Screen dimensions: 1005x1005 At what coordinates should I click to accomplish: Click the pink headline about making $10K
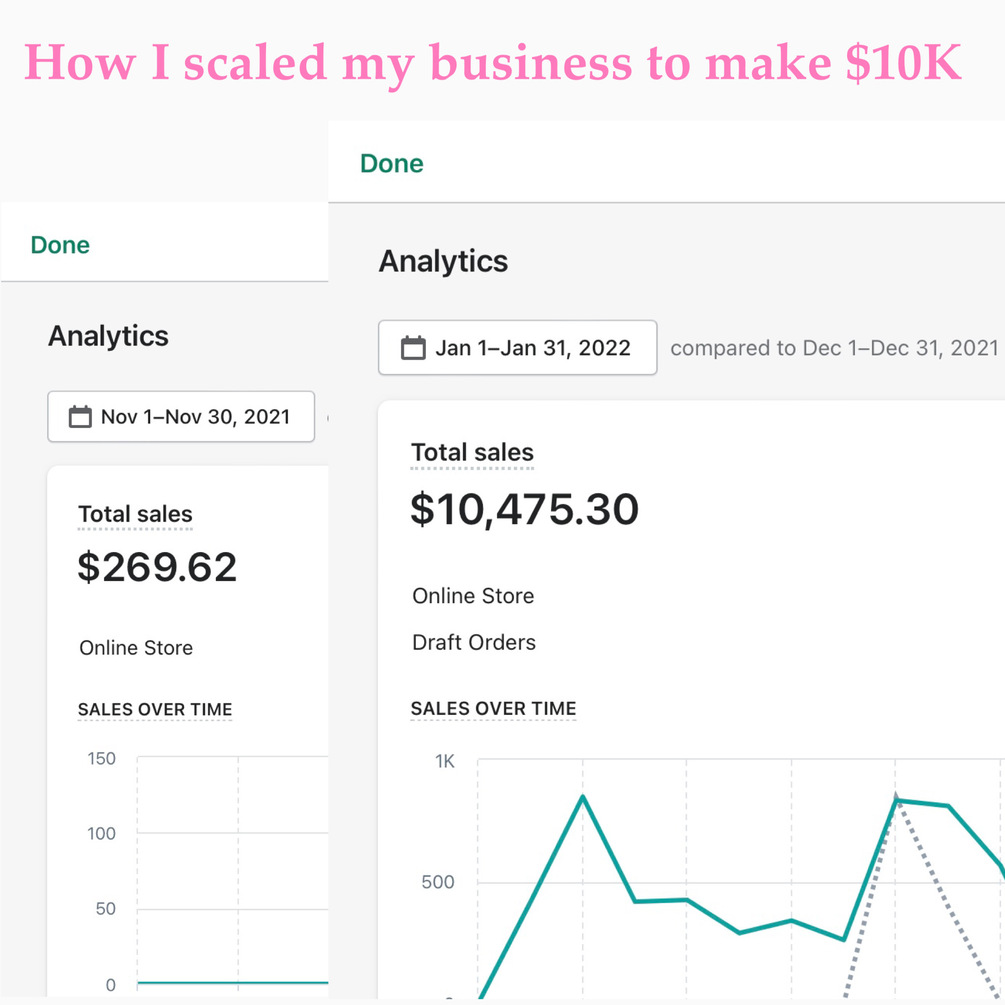[x=493, y=63]
